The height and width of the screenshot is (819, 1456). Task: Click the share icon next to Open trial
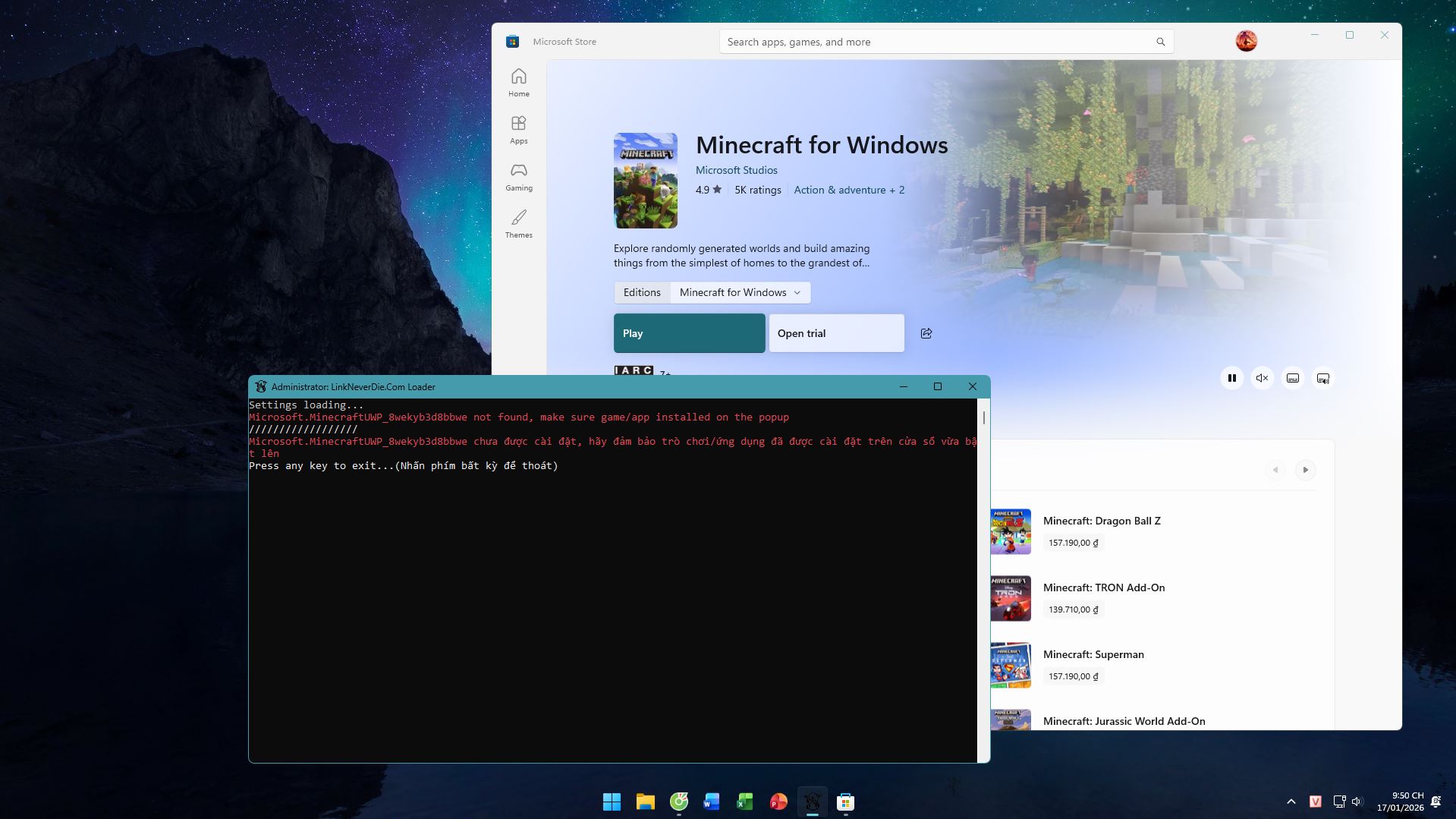tap(926, 332)
